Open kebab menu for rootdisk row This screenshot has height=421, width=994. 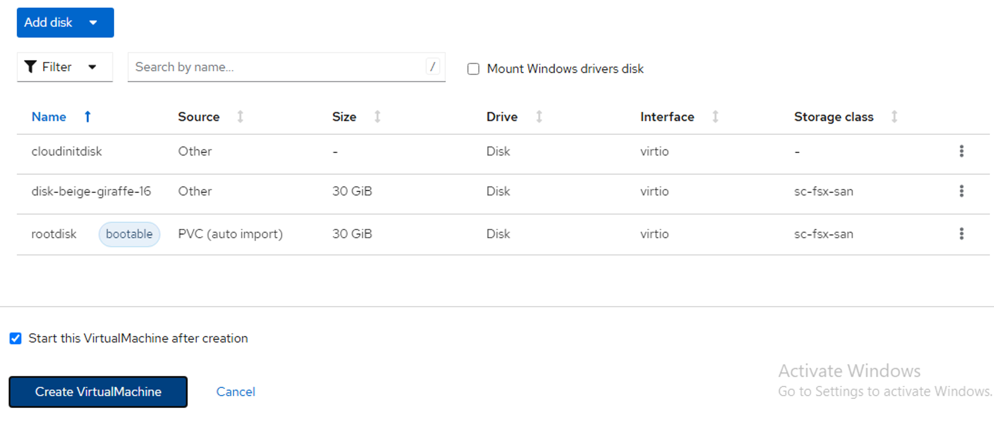[x=961, y=234]
